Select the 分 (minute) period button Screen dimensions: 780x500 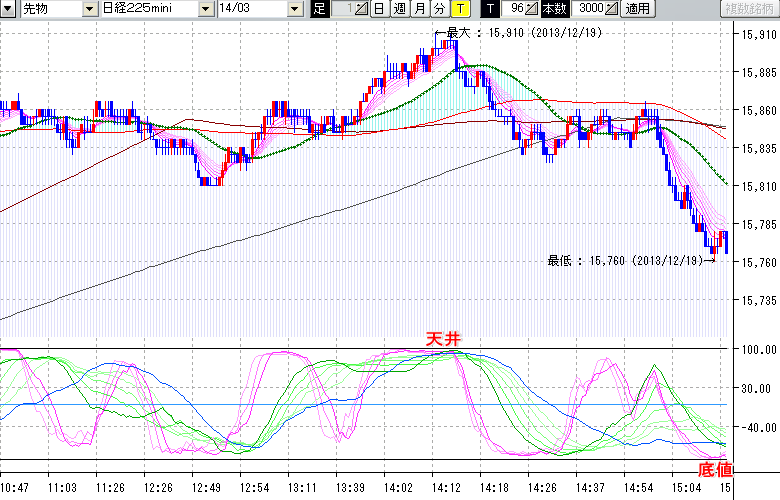[x=439, y=9]
